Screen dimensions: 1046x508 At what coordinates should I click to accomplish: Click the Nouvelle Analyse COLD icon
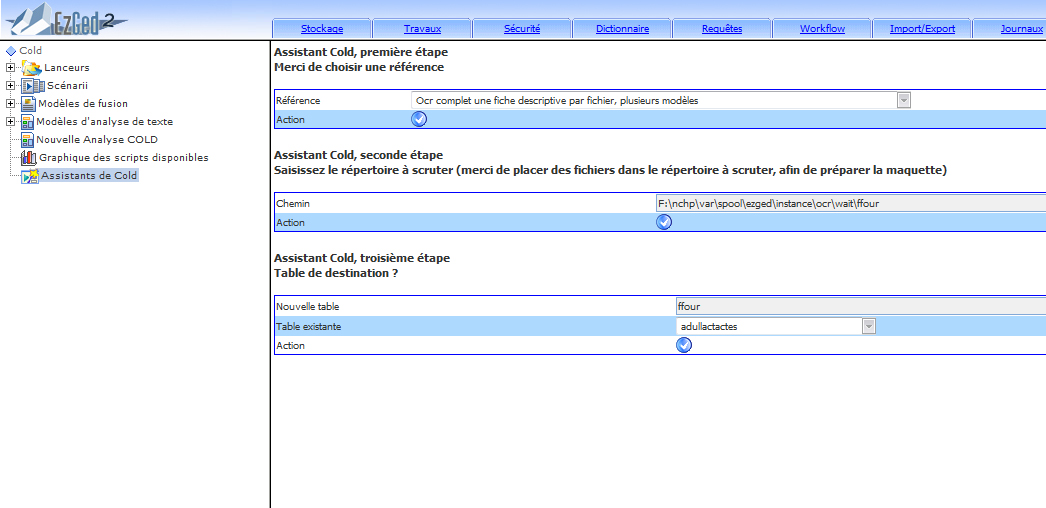point(27,140)
